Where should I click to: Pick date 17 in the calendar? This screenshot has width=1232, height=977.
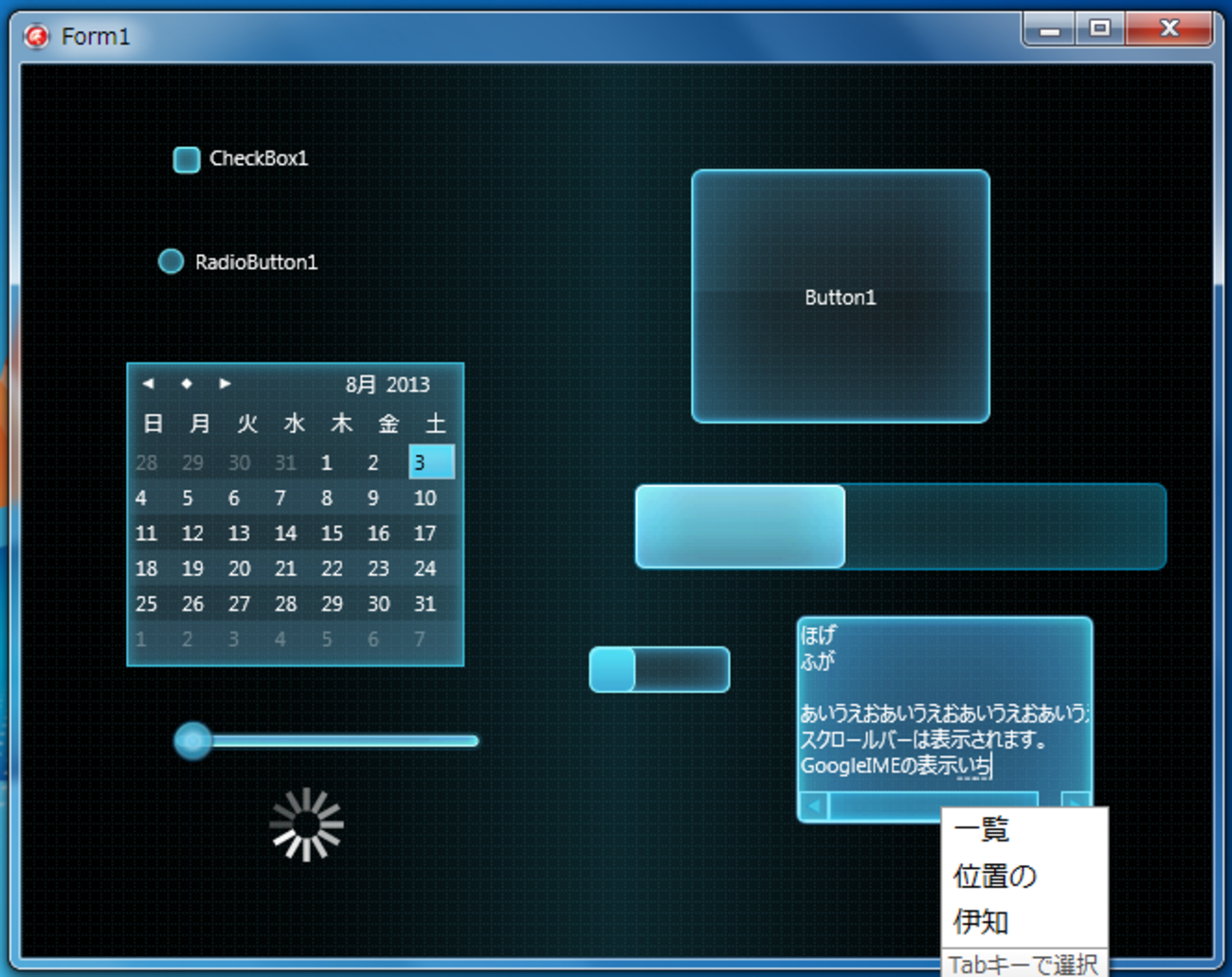tap(425, 534)
